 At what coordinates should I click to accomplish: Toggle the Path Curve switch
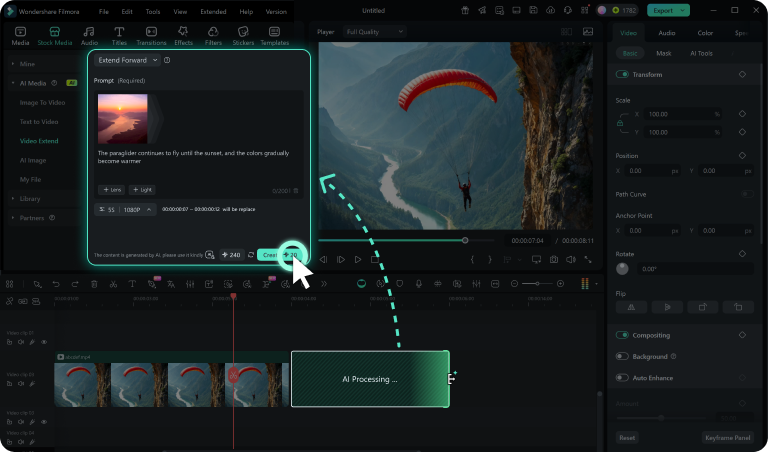[x=747, y=194]
